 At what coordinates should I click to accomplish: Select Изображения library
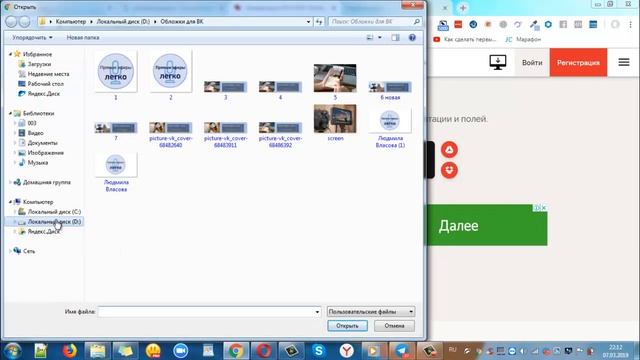coord(45,153)
